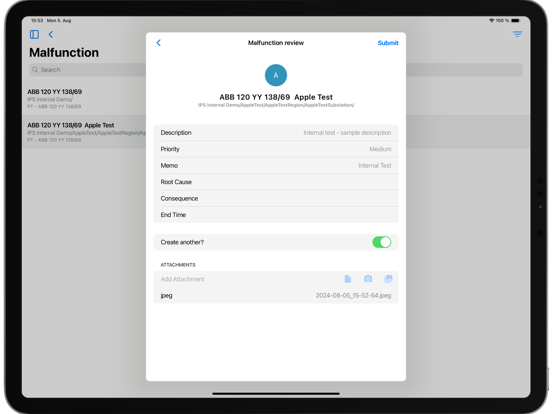This screenshot has width=552, height=414.
Task: Toggle the sidebar panel icon
Action: click(34, 34)
